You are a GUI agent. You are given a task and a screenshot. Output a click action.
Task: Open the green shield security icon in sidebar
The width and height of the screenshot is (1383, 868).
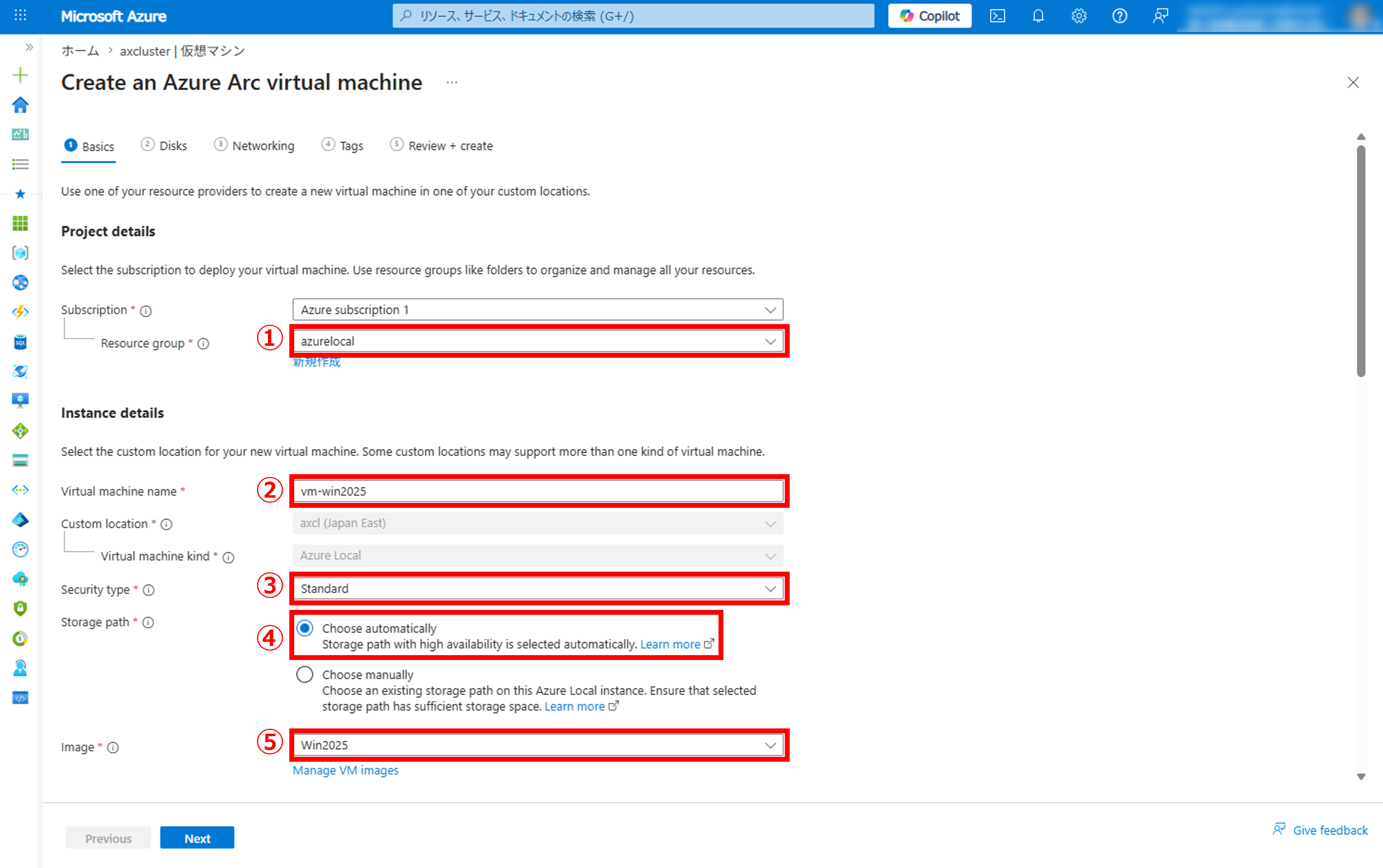pyautogui.click(x=20, y=608)
